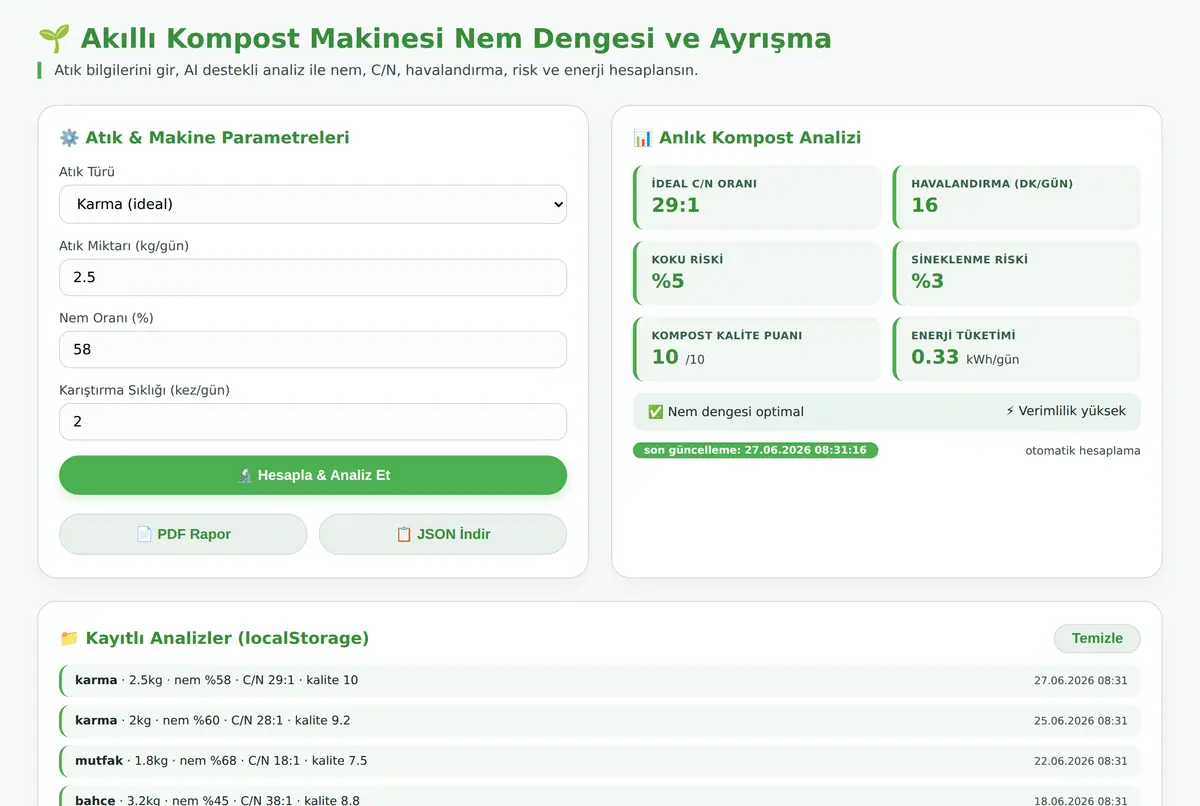
Task: Focus the Atık Miktarı (kg/gün) field
Action: point(313,277)
